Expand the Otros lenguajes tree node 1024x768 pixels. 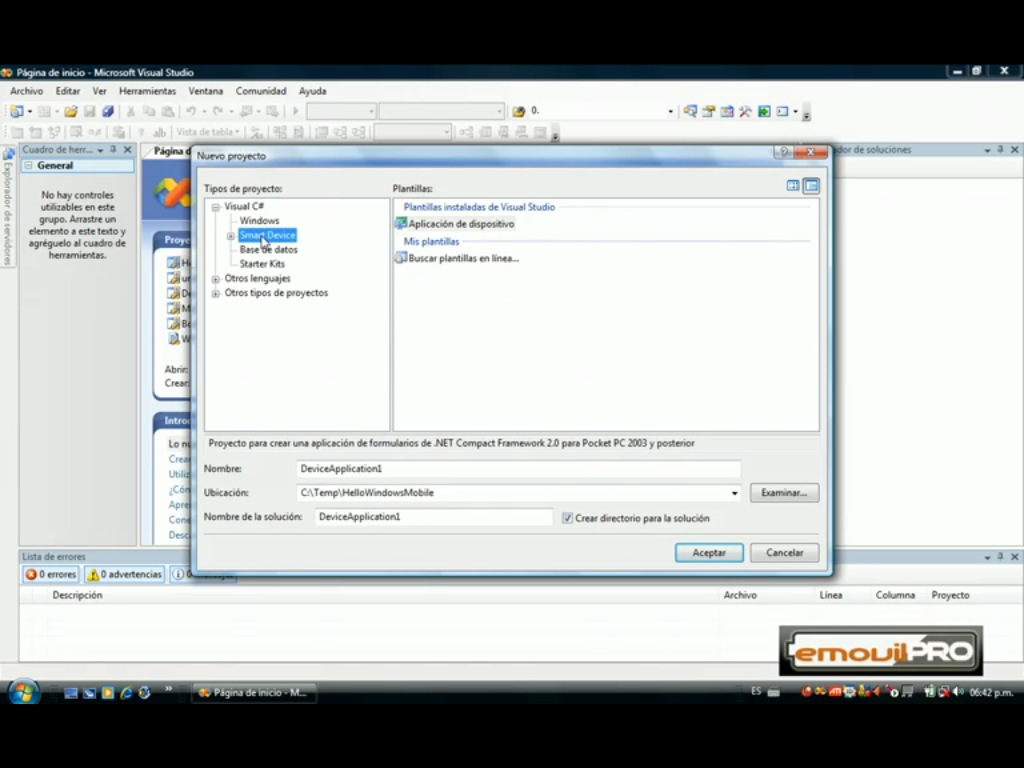click(215, 279)
